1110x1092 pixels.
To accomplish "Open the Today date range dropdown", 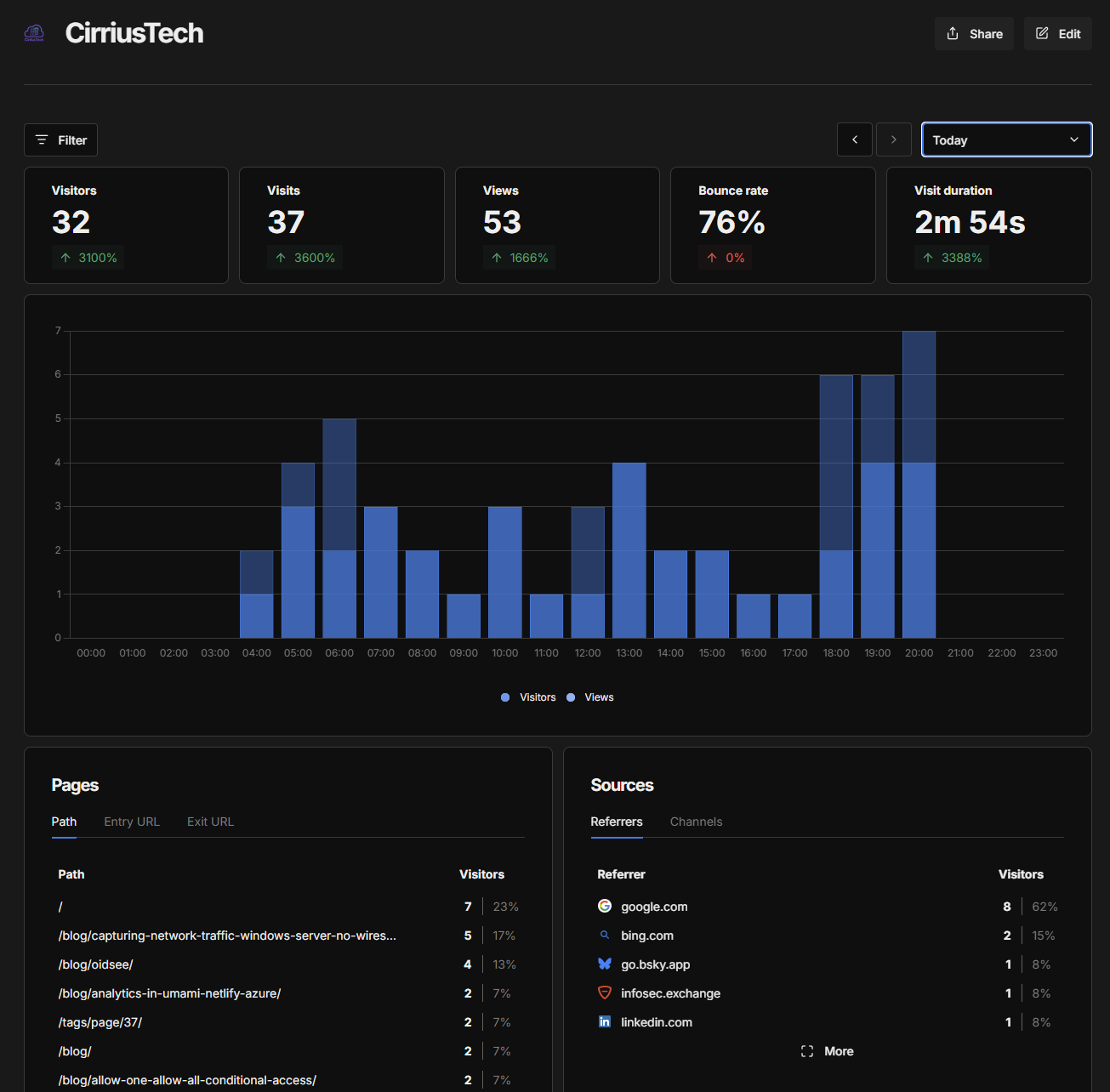I will pos(1006,139).
